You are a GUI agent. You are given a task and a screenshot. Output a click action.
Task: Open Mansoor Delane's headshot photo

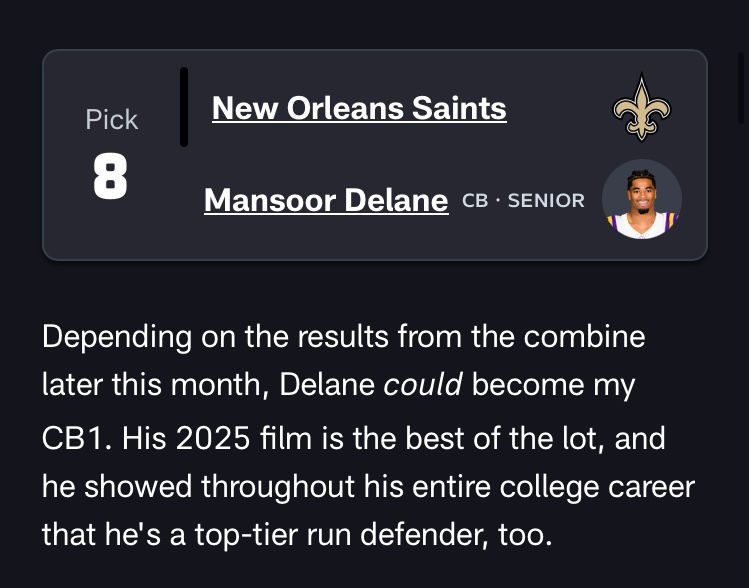(x=641, y=199)
